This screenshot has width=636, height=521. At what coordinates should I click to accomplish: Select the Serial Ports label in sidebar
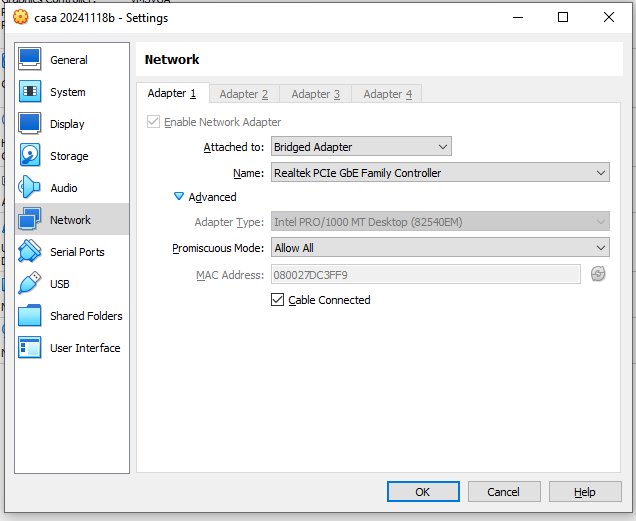click(x=77, y=252)
